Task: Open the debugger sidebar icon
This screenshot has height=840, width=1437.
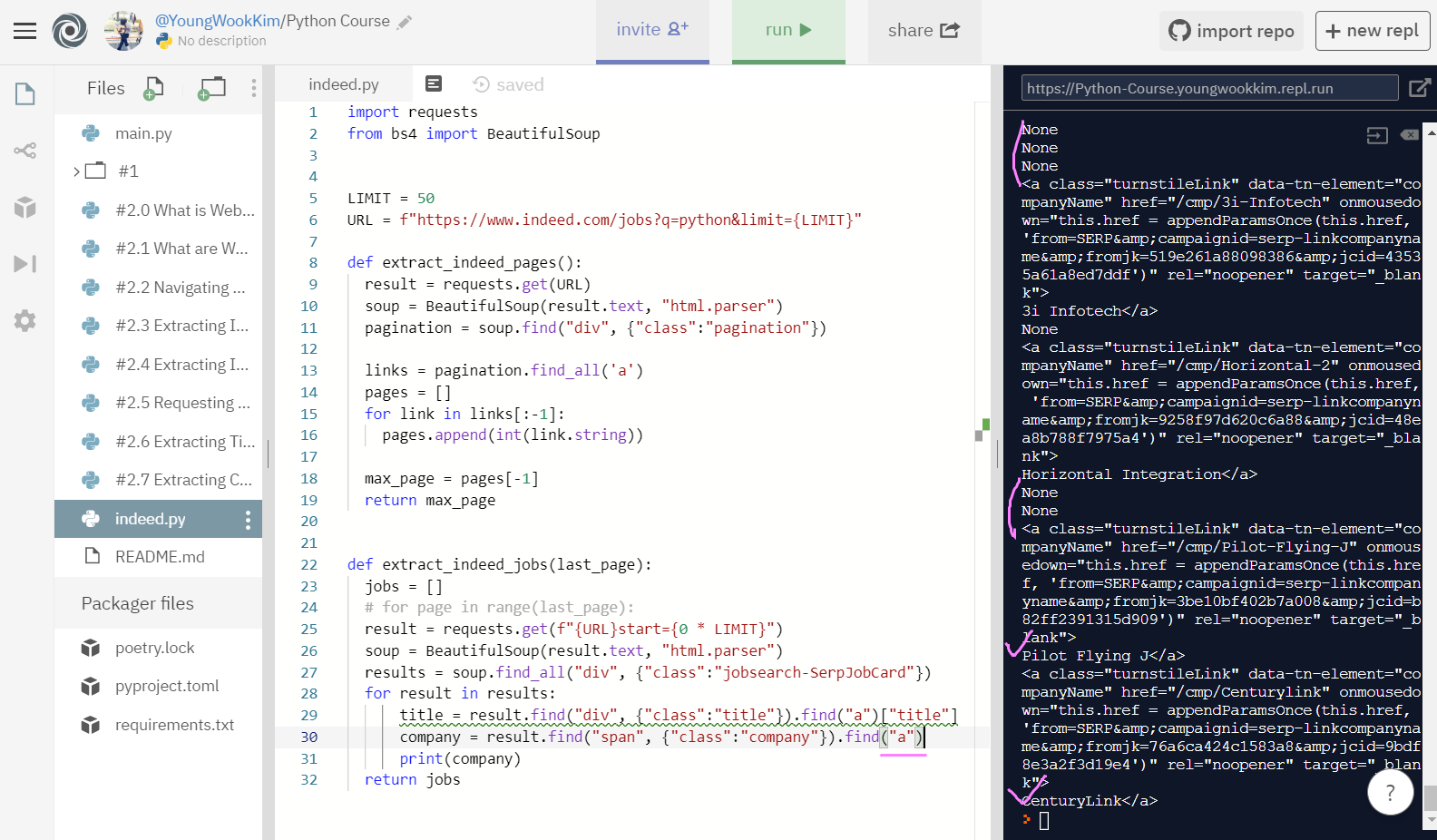Action: [x=25, y=264]
